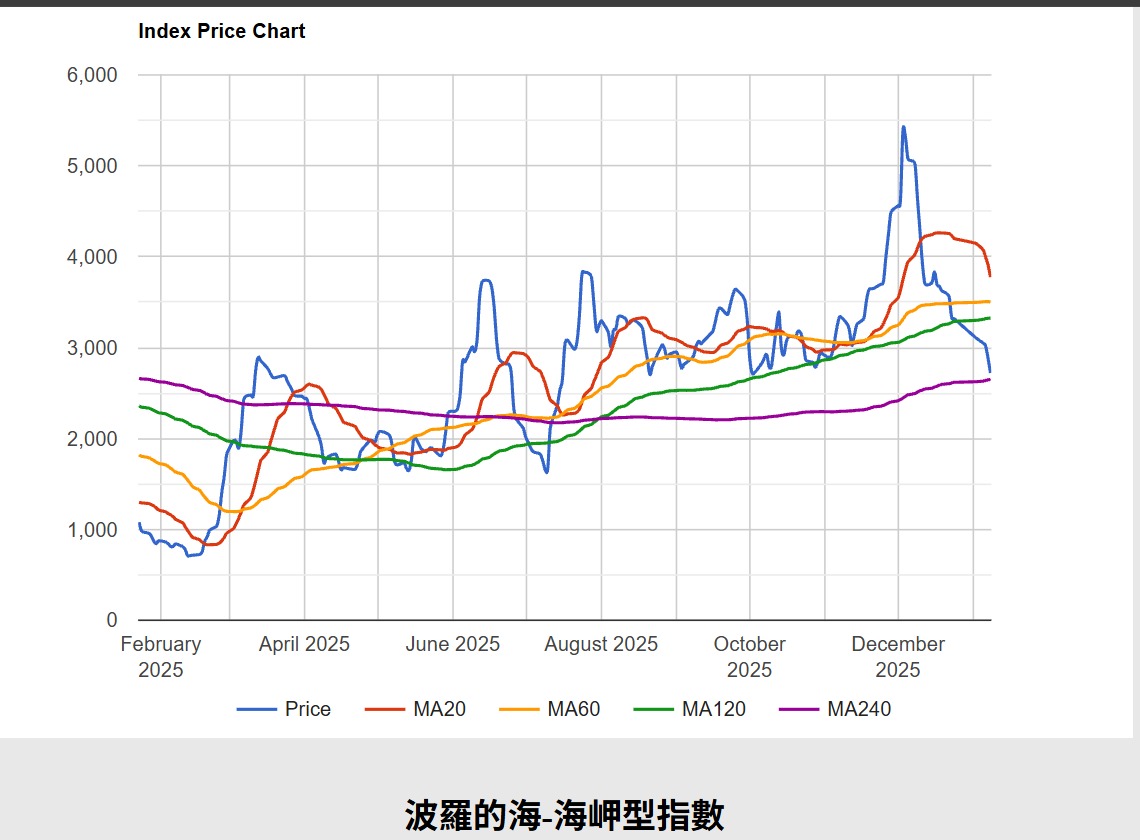Click the orange MA60 legend line marker
The width and height of the screenshot is (1140, 840).
coord(519,709)
